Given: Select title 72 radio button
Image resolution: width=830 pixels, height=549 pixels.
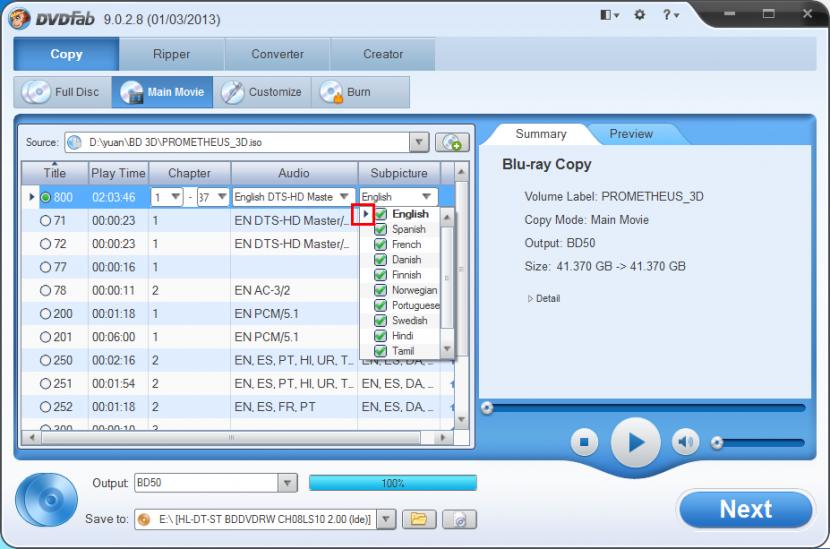Looking at the screenshot, I should 46,244.
